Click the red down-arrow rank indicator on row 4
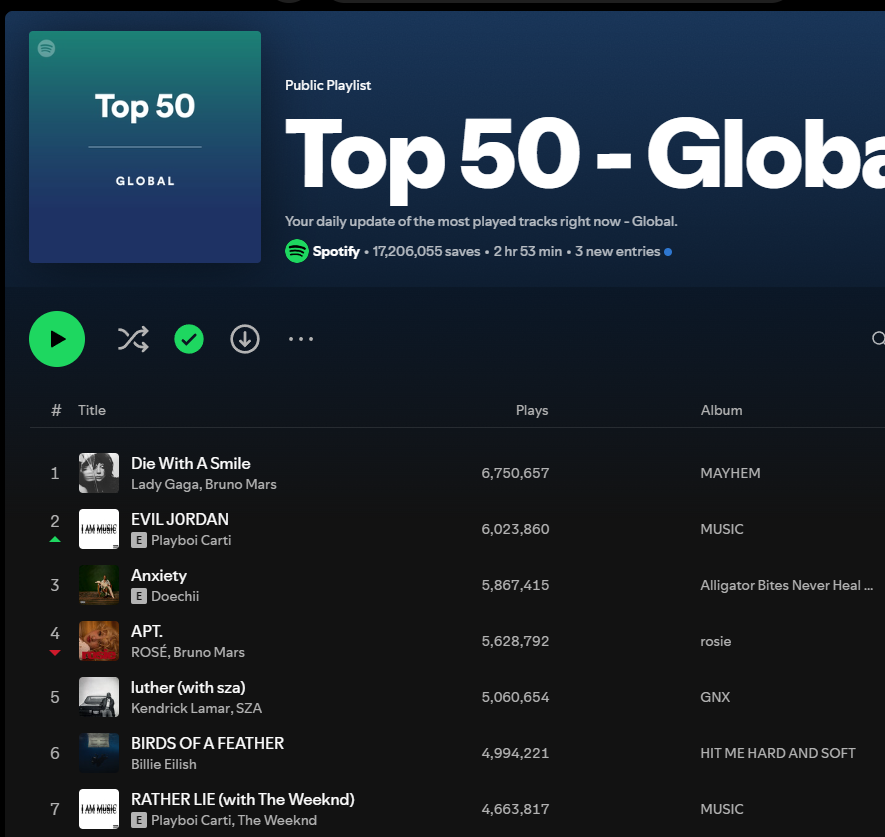Screen dimensions: 885x837 (x=55, y=652)
